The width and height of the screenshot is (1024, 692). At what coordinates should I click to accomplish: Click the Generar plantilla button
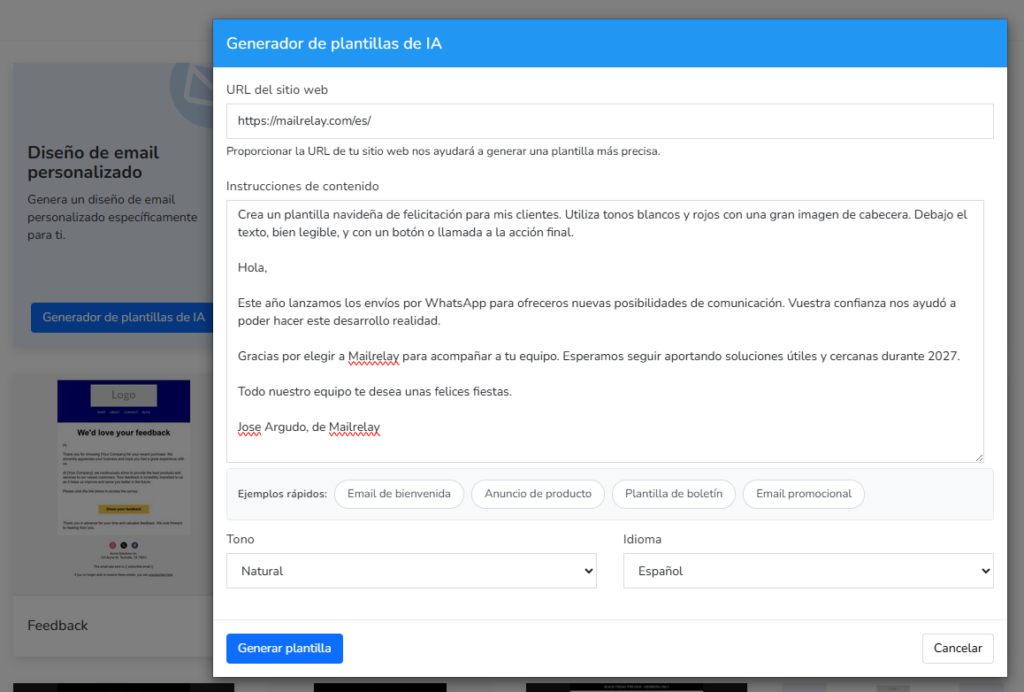[284, 648]
